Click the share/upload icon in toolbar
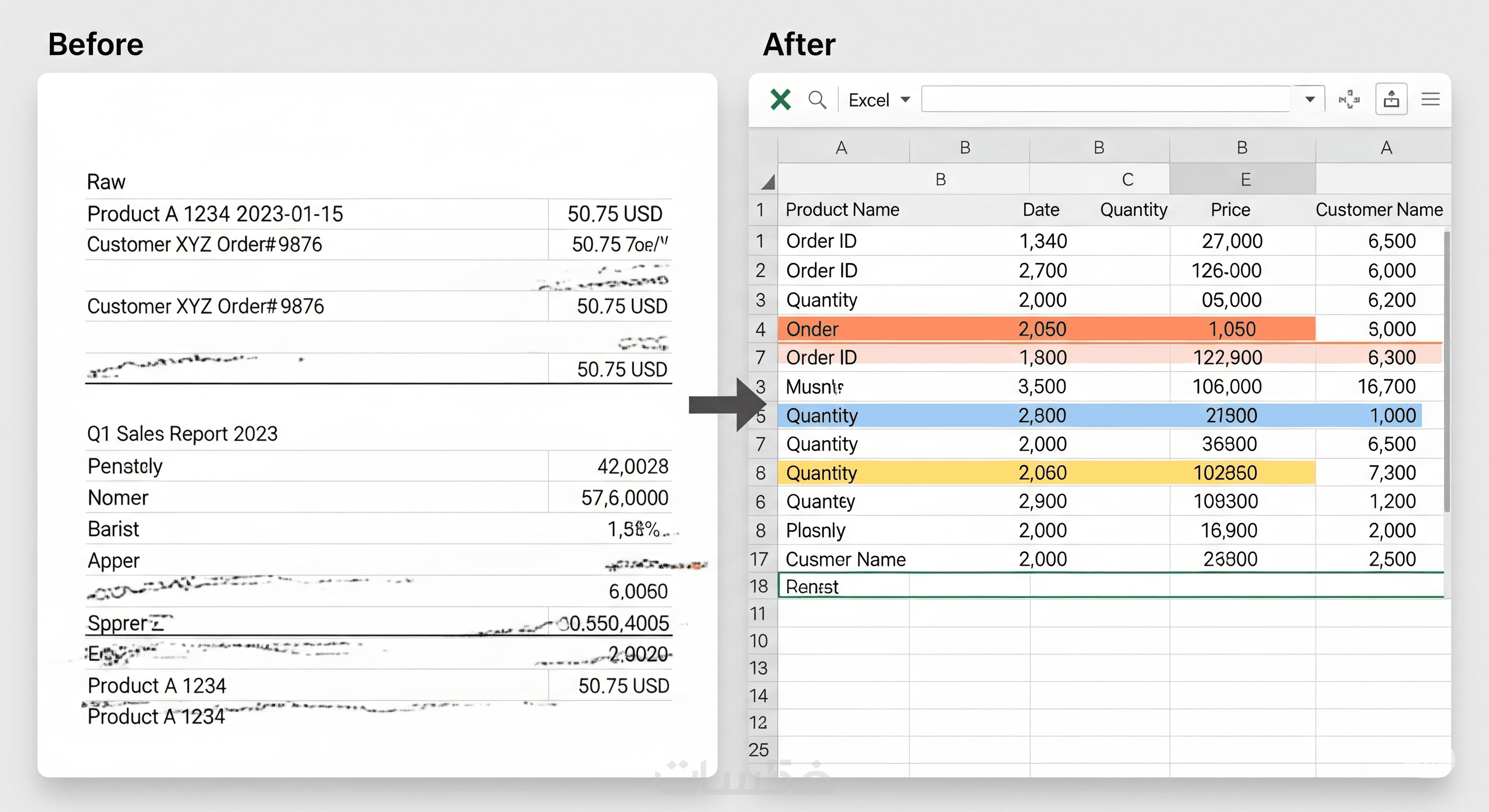Viewport: 1489px width, 812px height. 1391,99
